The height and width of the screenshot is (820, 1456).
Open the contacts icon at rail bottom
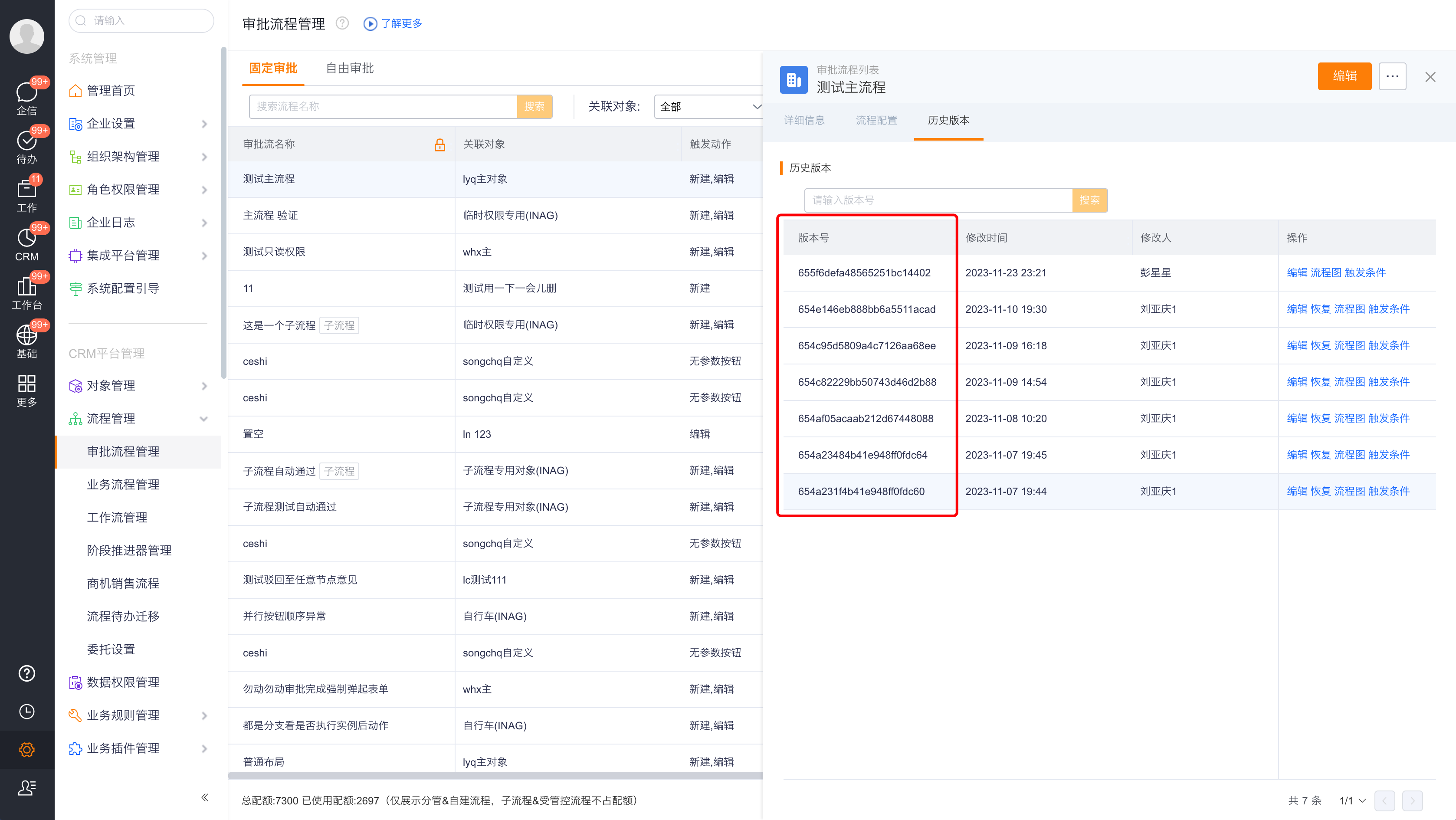pos(26,787)
